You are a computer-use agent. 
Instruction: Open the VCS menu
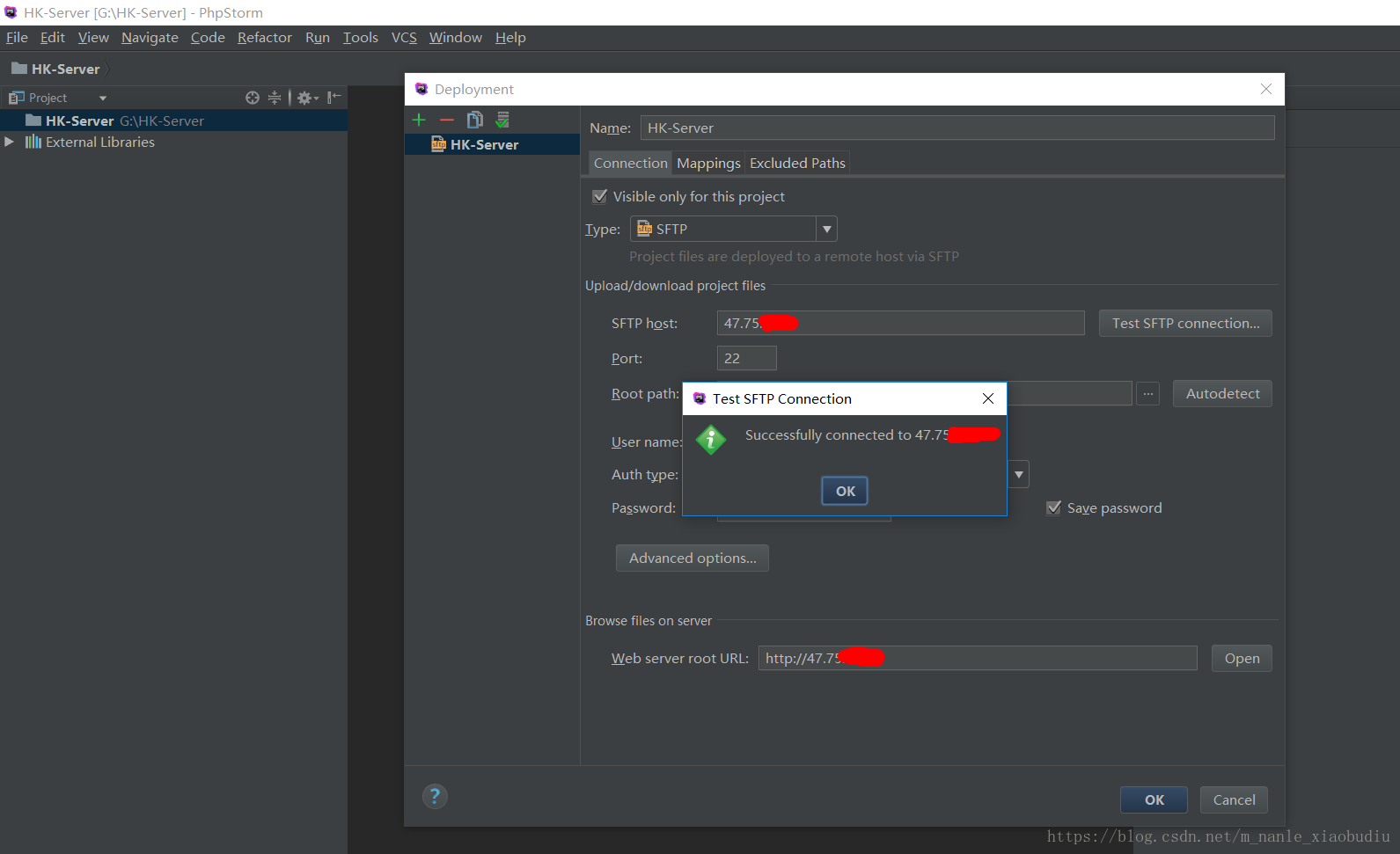click(404, 37)
